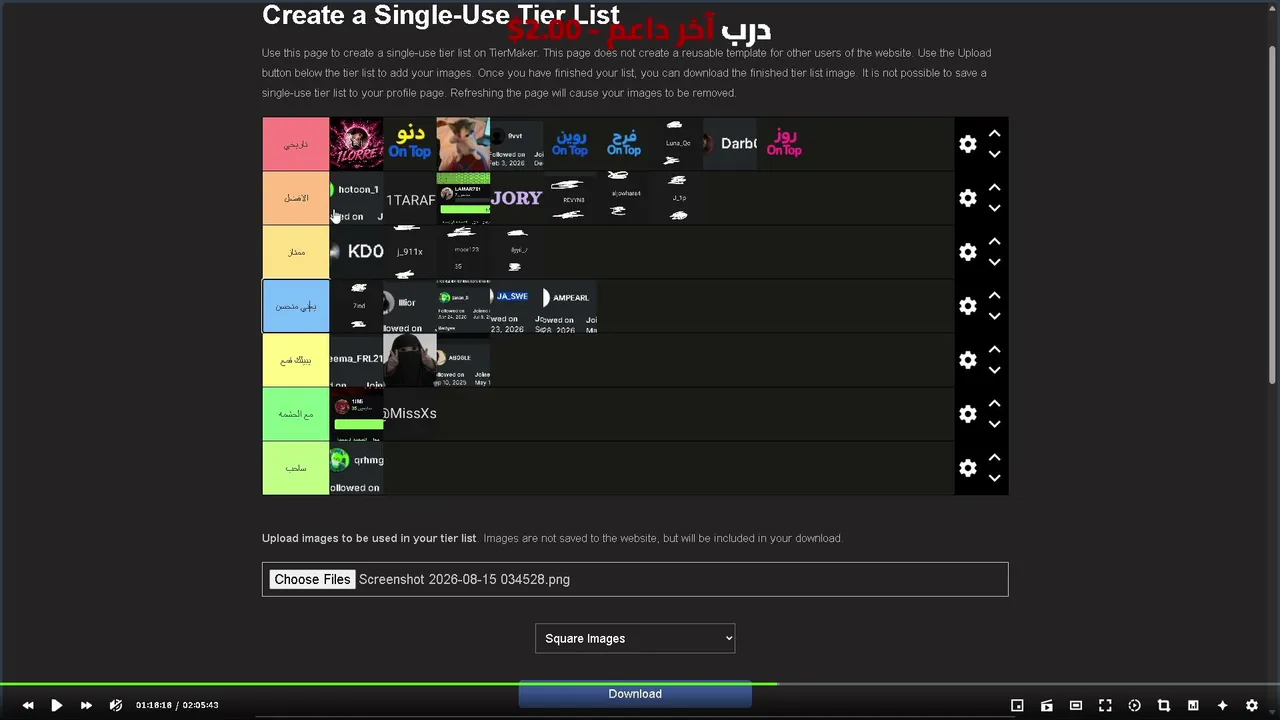Select the pink tier label in the Darb0 row

pyautogui.click(x=296, y=144)
